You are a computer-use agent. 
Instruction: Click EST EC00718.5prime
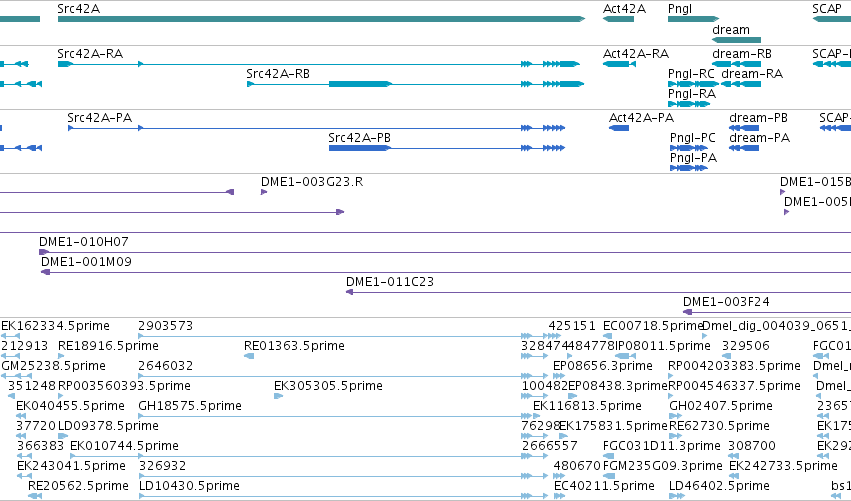(653, 326)
